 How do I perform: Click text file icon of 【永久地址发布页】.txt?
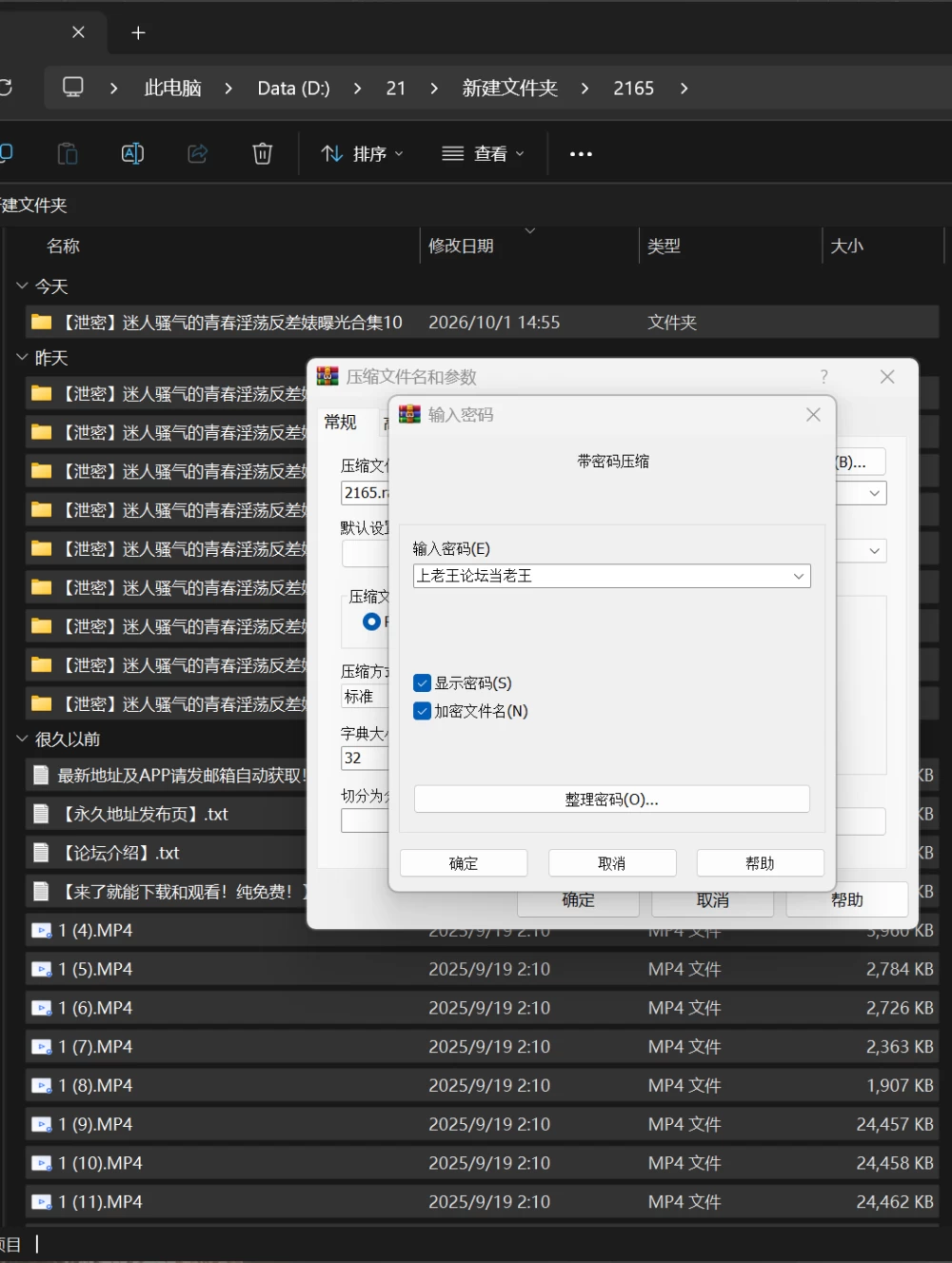(x=41, y=814)
